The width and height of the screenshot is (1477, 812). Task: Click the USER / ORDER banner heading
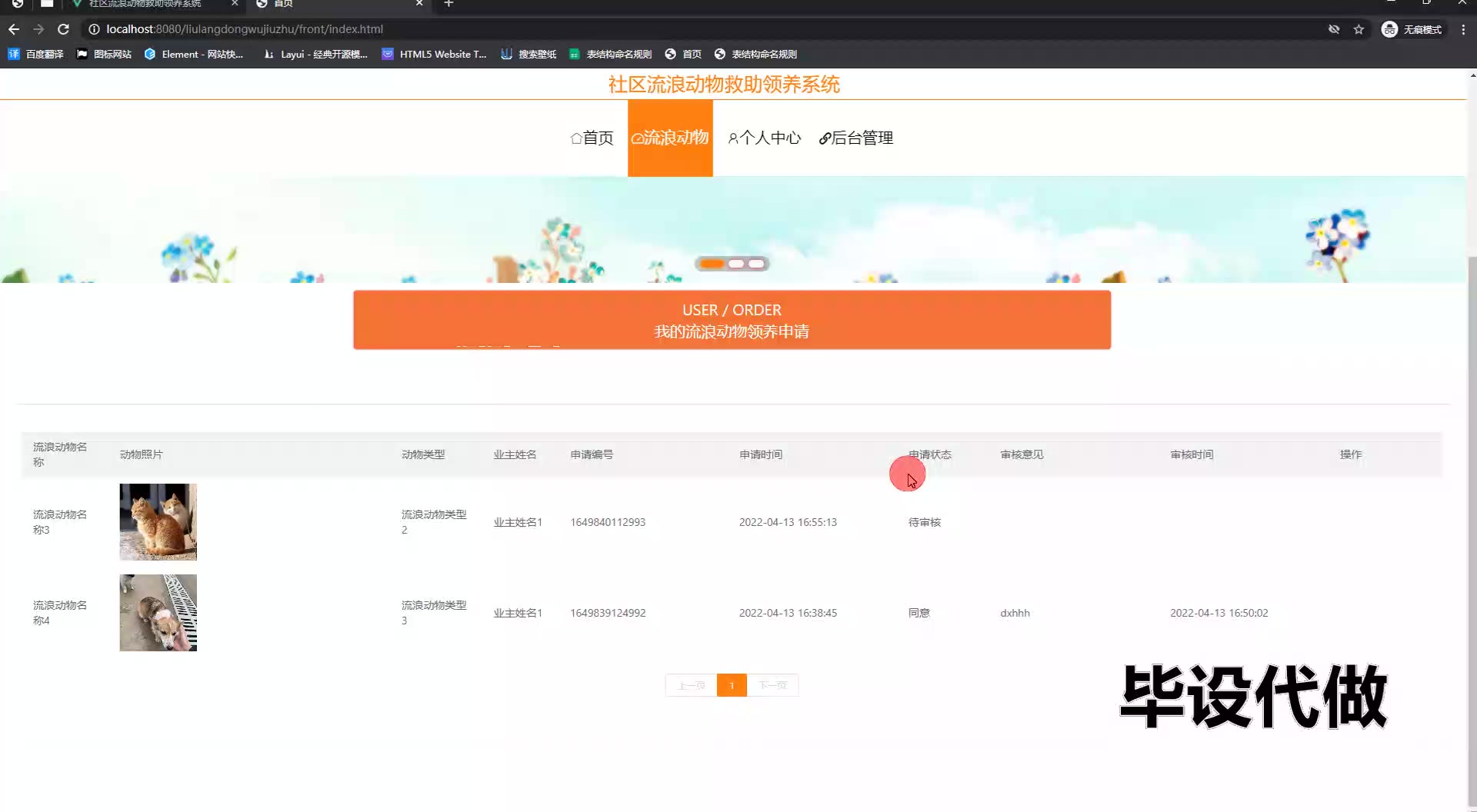[732, 310]
